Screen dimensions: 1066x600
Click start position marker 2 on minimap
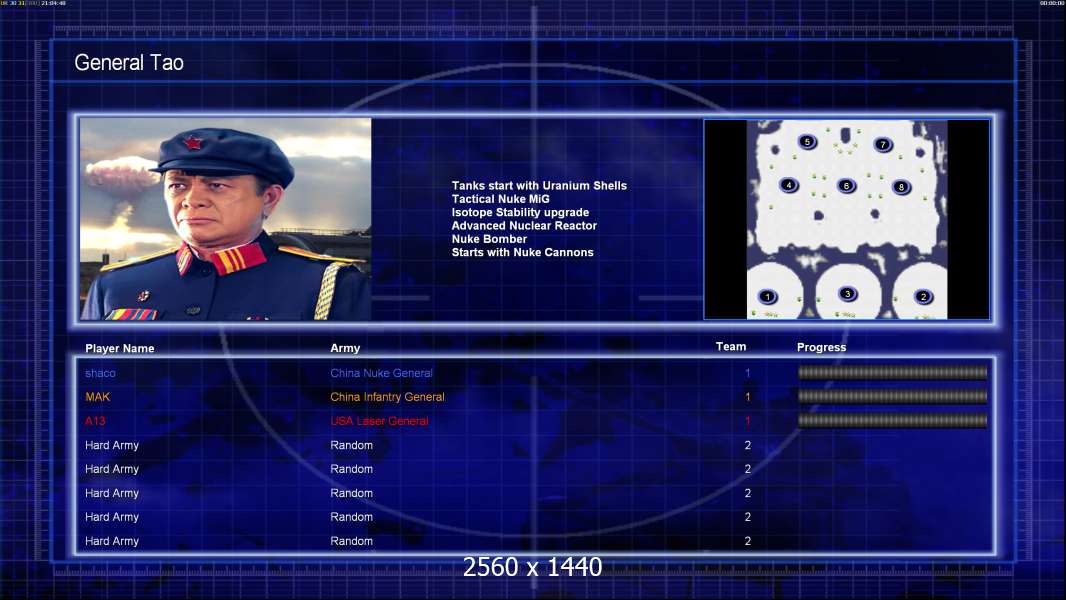pyautogui.click(x=923, y=296)
